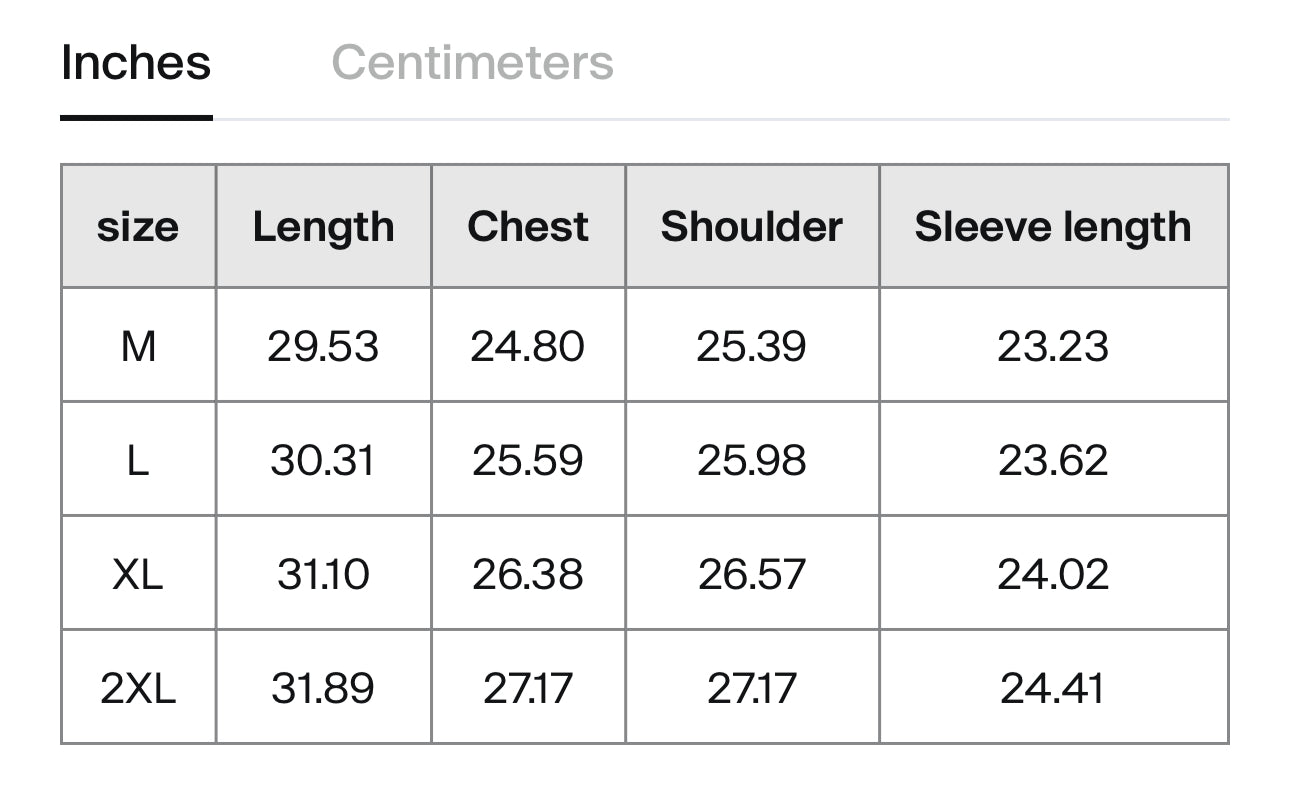Click the 25.98 shoulder value
Screen dimensions: 1290x794
752,460
